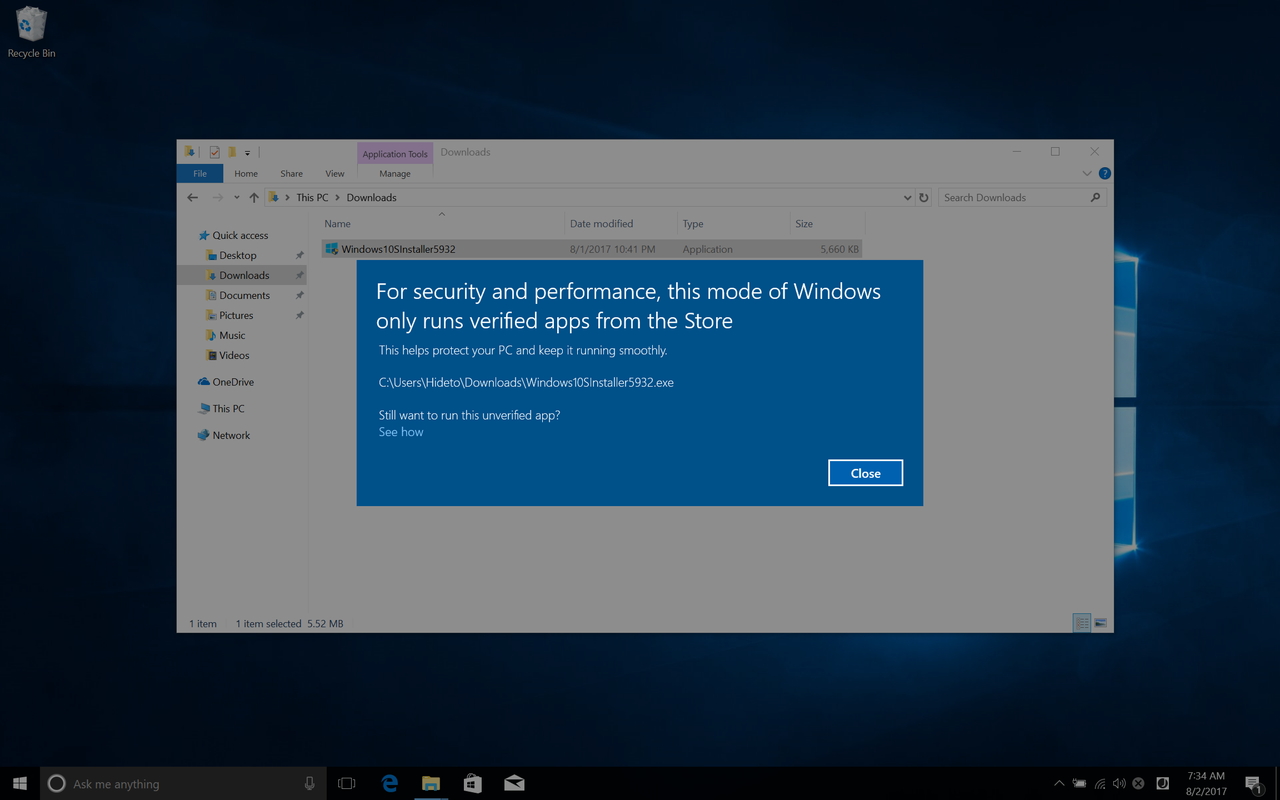
Task: Switch to the Home ribbon tab
Action: 246,173
